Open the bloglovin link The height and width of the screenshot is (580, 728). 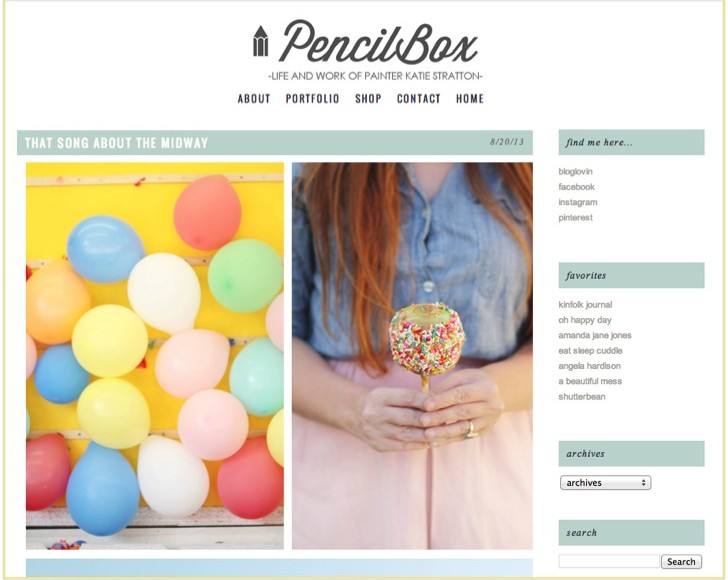575,171
